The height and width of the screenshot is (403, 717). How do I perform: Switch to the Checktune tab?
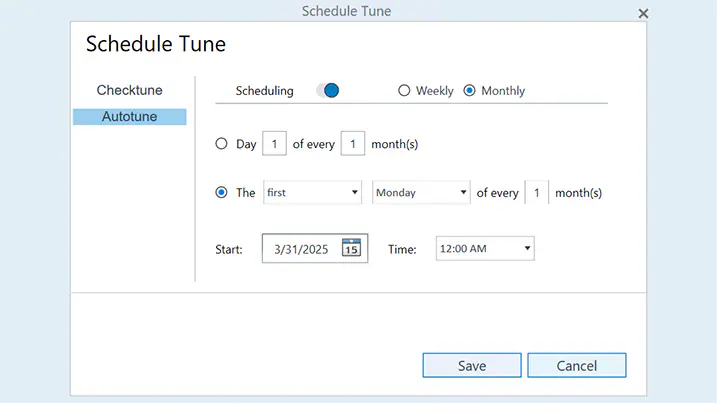(x=129, y=90)
